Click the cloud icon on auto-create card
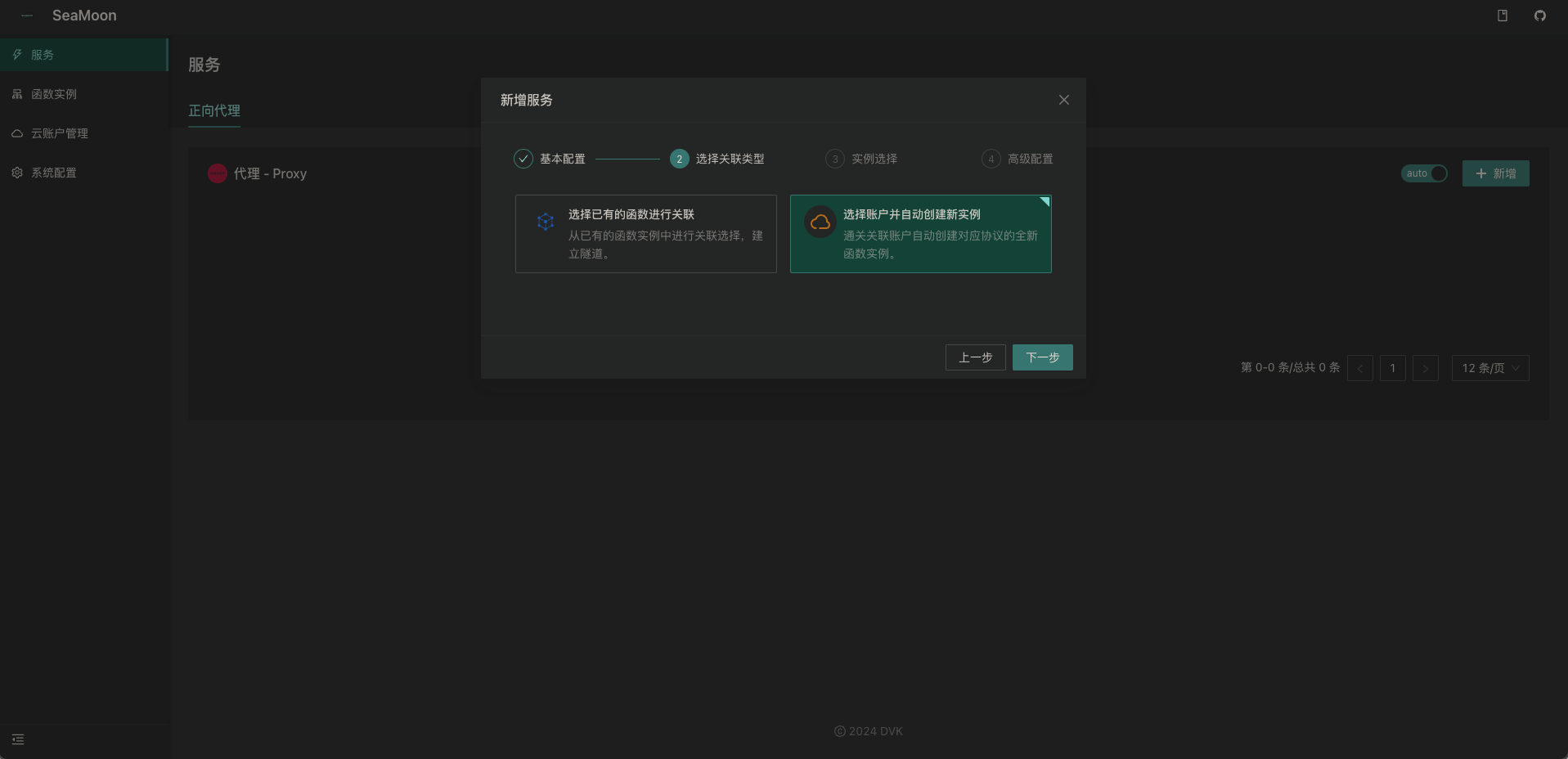1568x759 pixels. [820, 222]
